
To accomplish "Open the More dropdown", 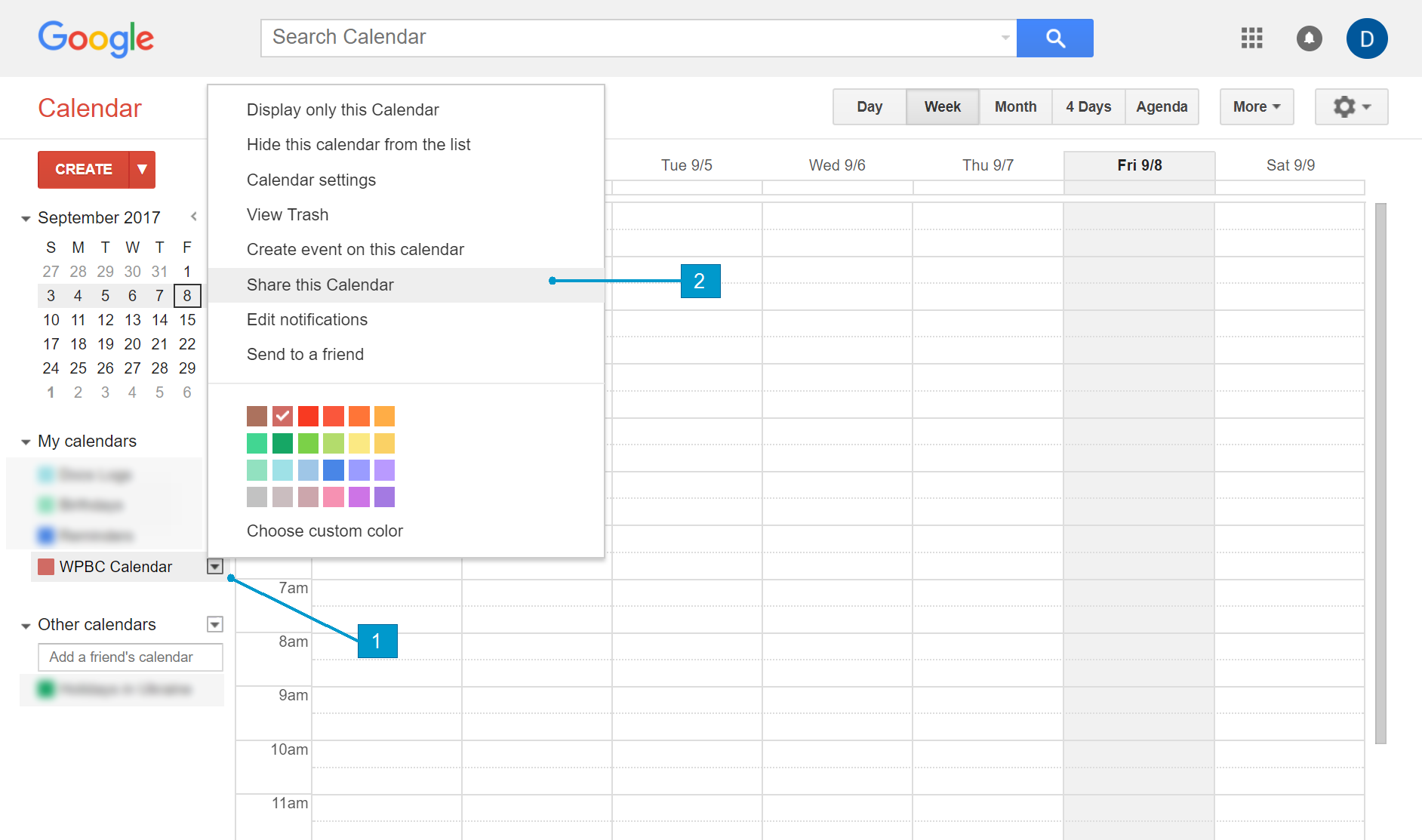I will click(1256, 106).
